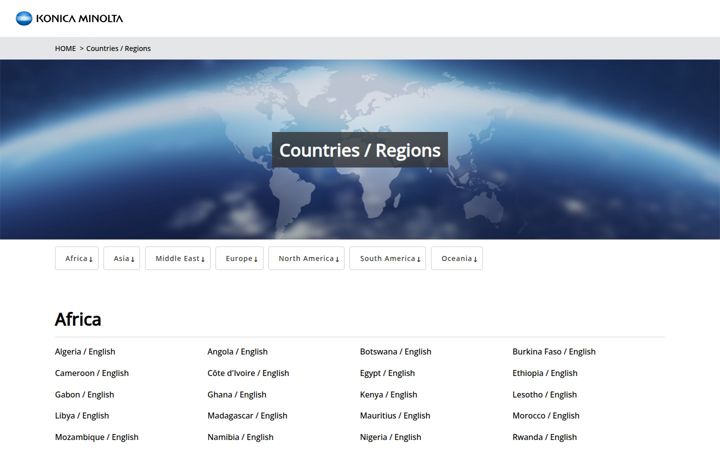Jump to the Asia region section
The width and height of the screenshot is (720, 450).
click(x=122, y=259)
